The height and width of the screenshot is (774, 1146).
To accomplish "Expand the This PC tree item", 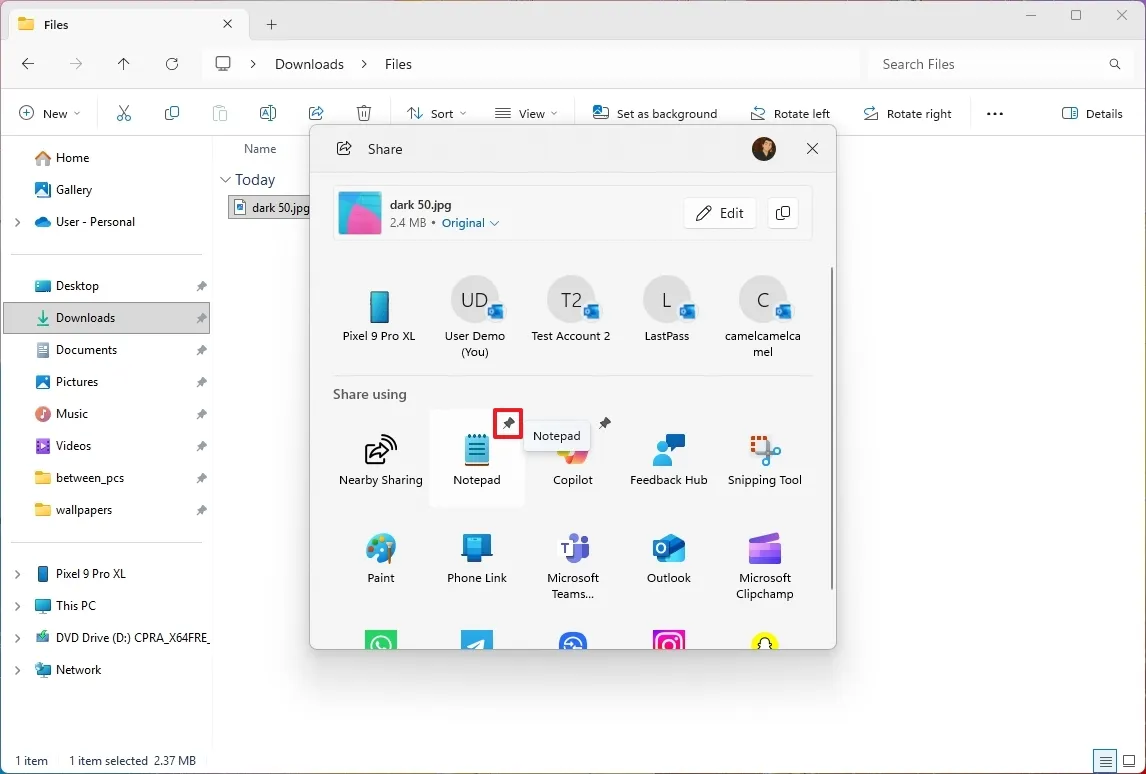I will tap(18, 605).
